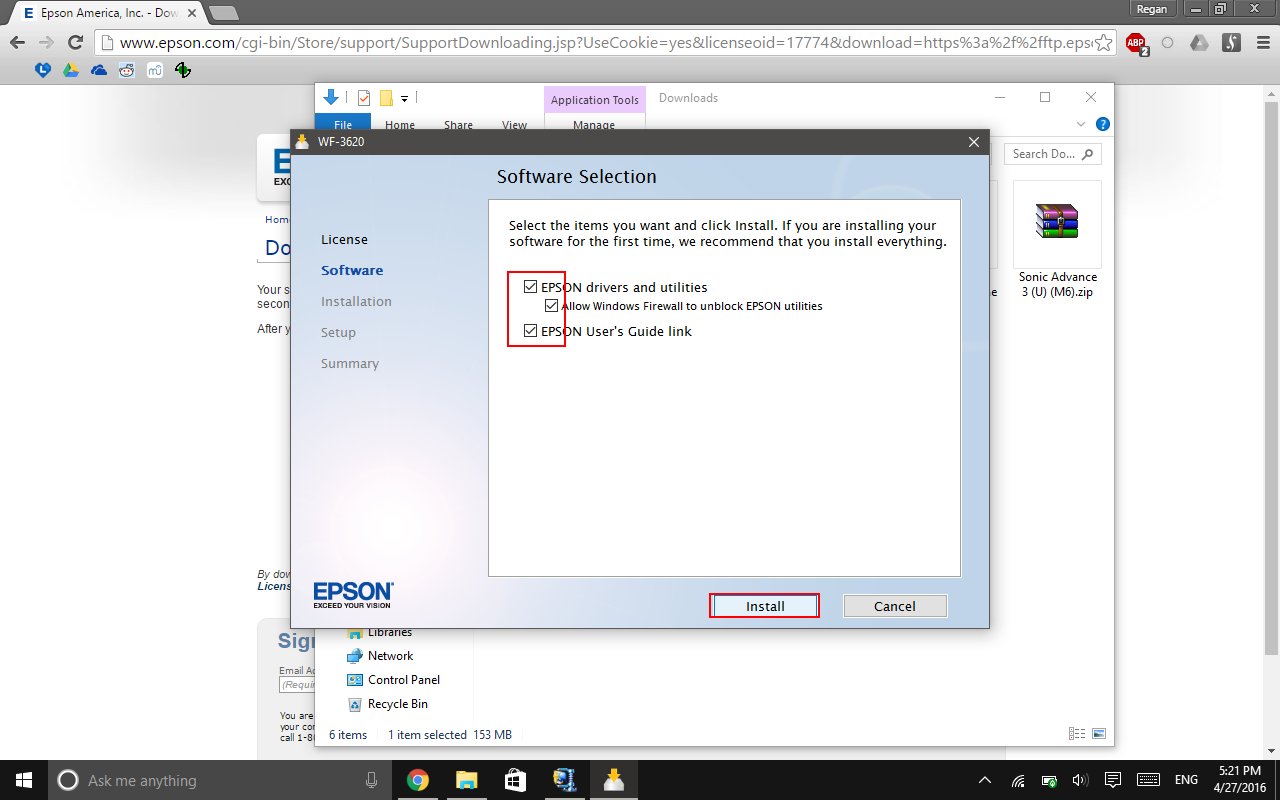Click the Cortana microphone icon
This screenshot has width=1280, height=800.
coord(372,780)
